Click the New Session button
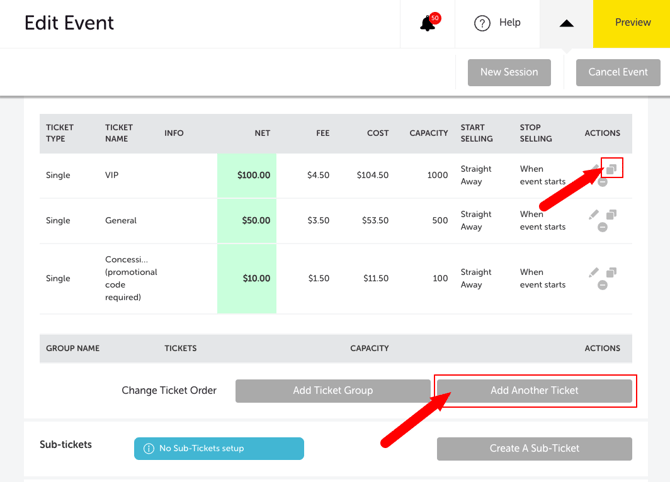670x482 pixels. pyautogui.click(x=509, y=72)
